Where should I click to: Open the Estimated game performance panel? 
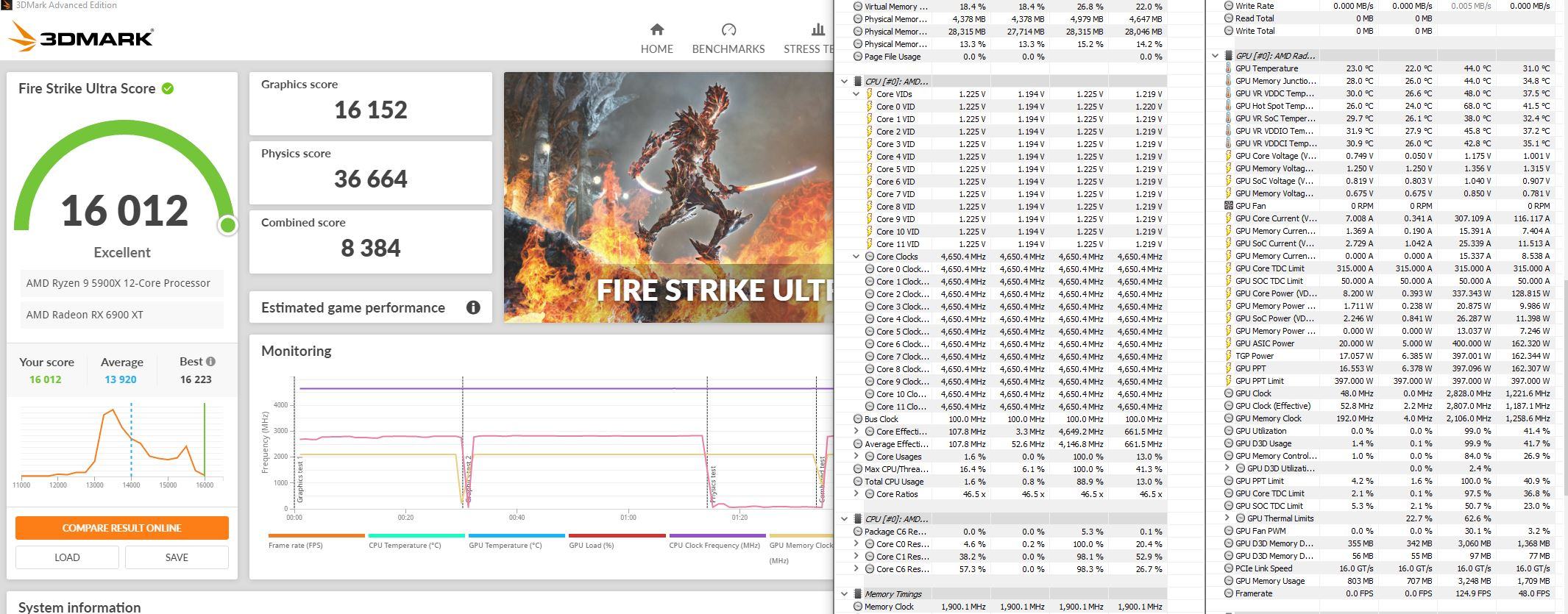pos(370,307)
